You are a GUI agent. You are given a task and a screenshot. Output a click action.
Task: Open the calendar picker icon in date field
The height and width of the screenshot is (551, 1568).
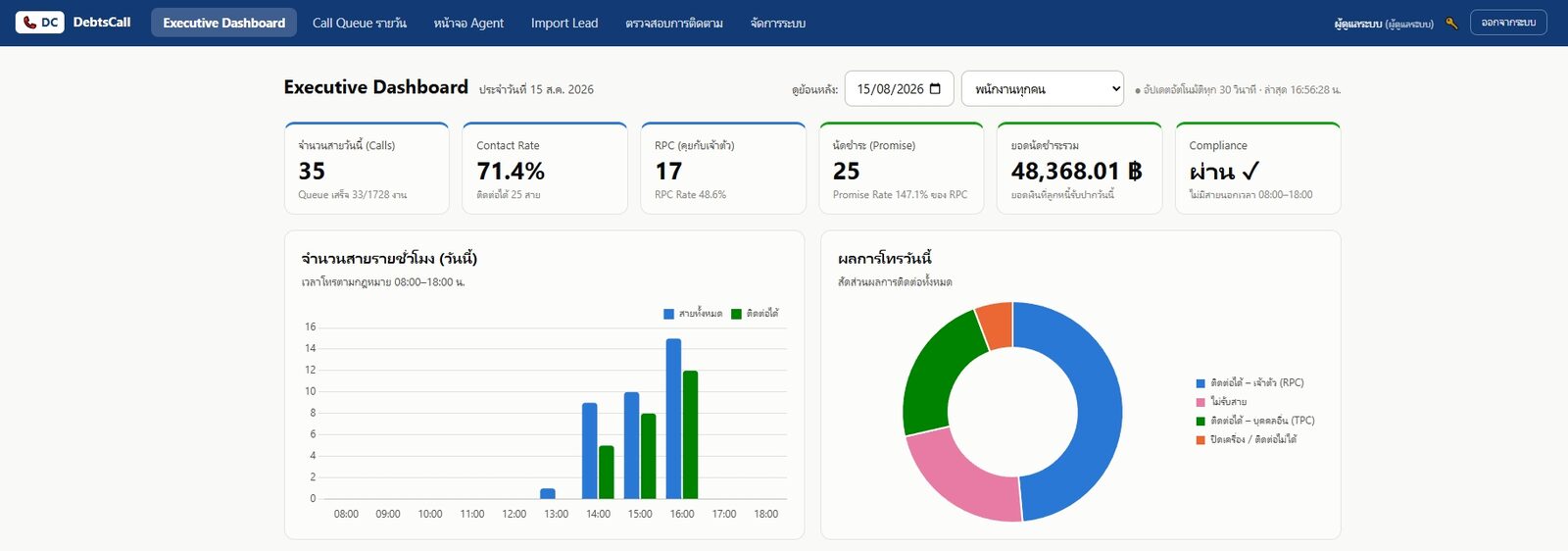pyautogui.click(x=935, y=88)
